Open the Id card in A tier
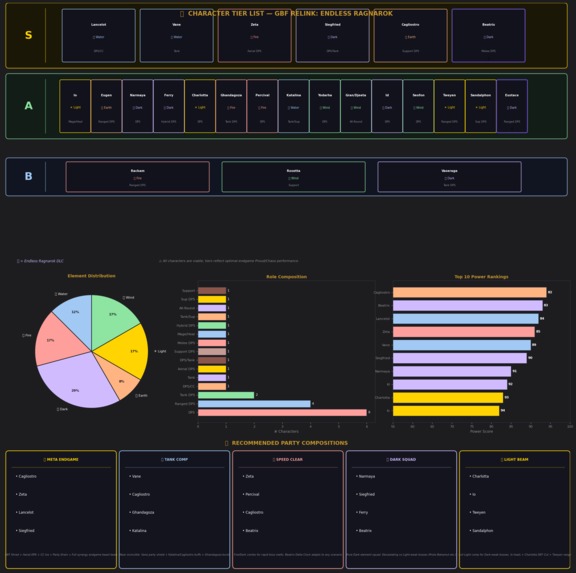This screenshot has width=576, height=573. [387, 106]
